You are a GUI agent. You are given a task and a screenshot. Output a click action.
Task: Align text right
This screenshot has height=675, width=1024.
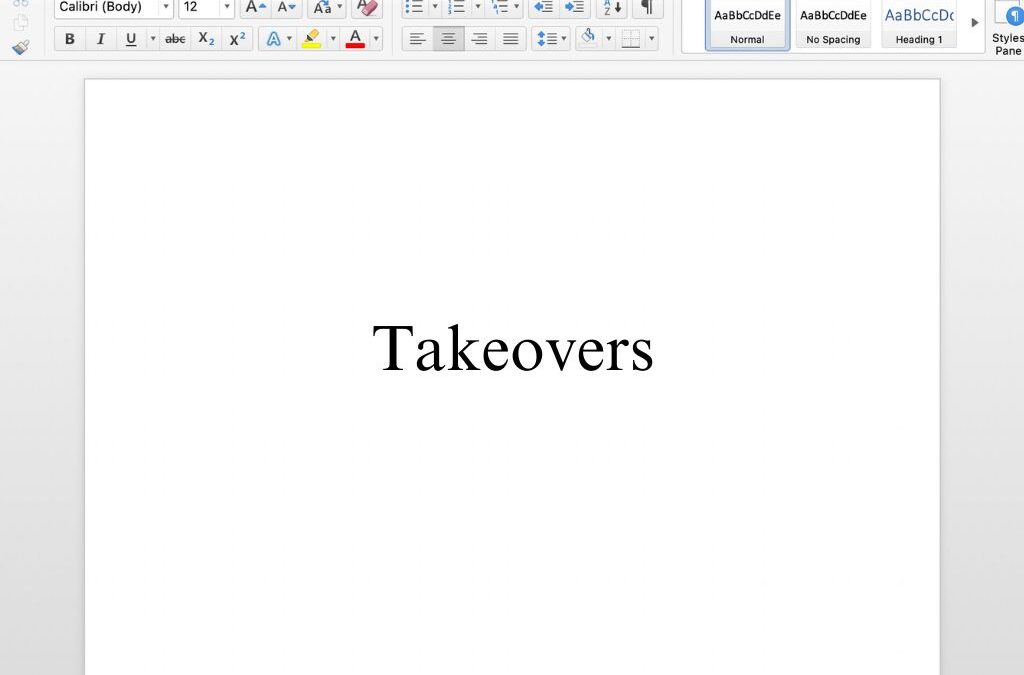(479, 39)
